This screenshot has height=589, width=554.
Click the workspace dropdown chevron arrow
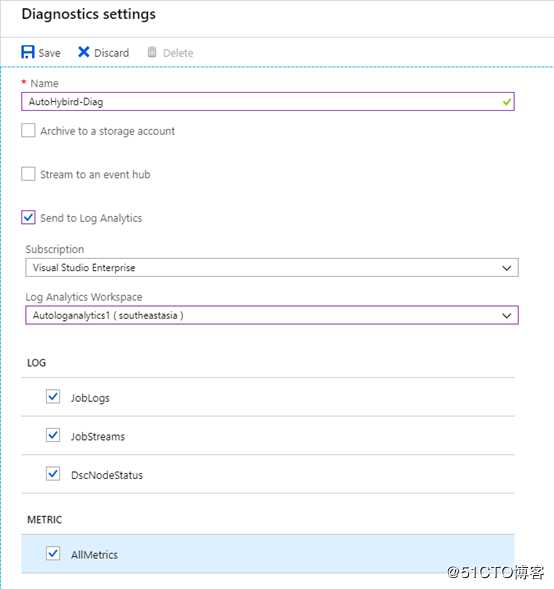point(506,316)
